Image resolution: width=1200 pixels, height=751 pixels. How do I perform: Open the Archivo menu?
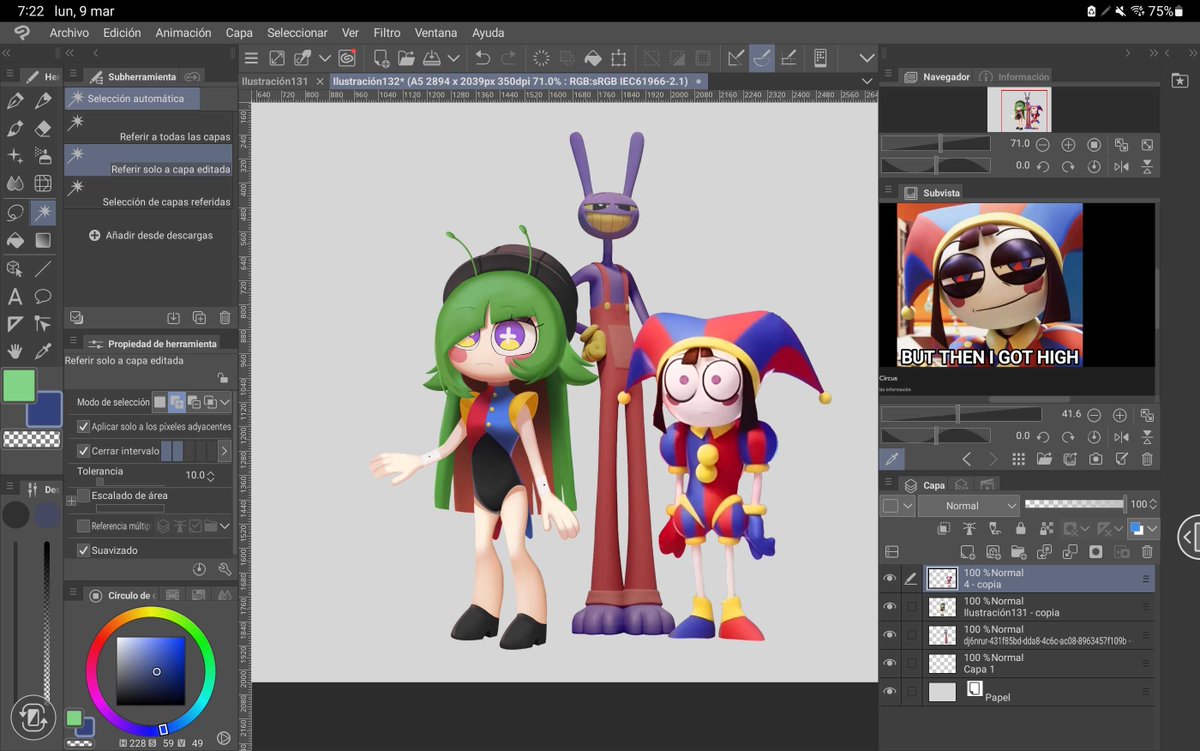(69, 33)
